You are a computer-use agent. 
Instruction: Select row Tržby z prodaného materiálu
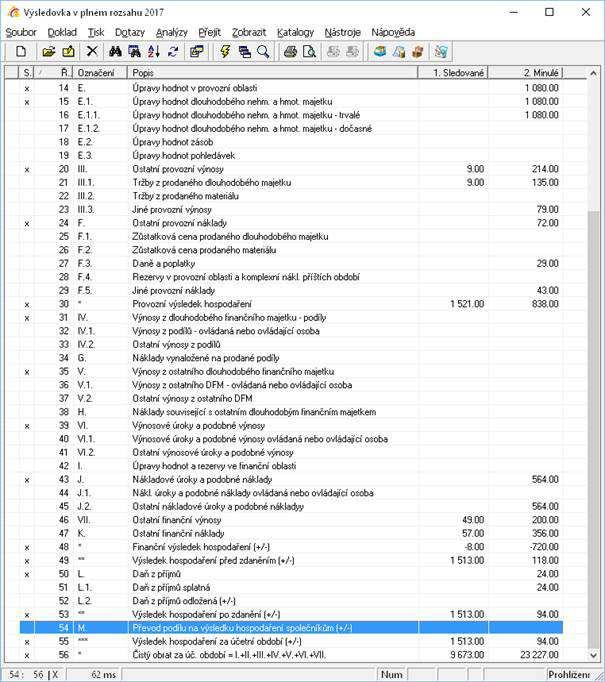tap(291, 196)
